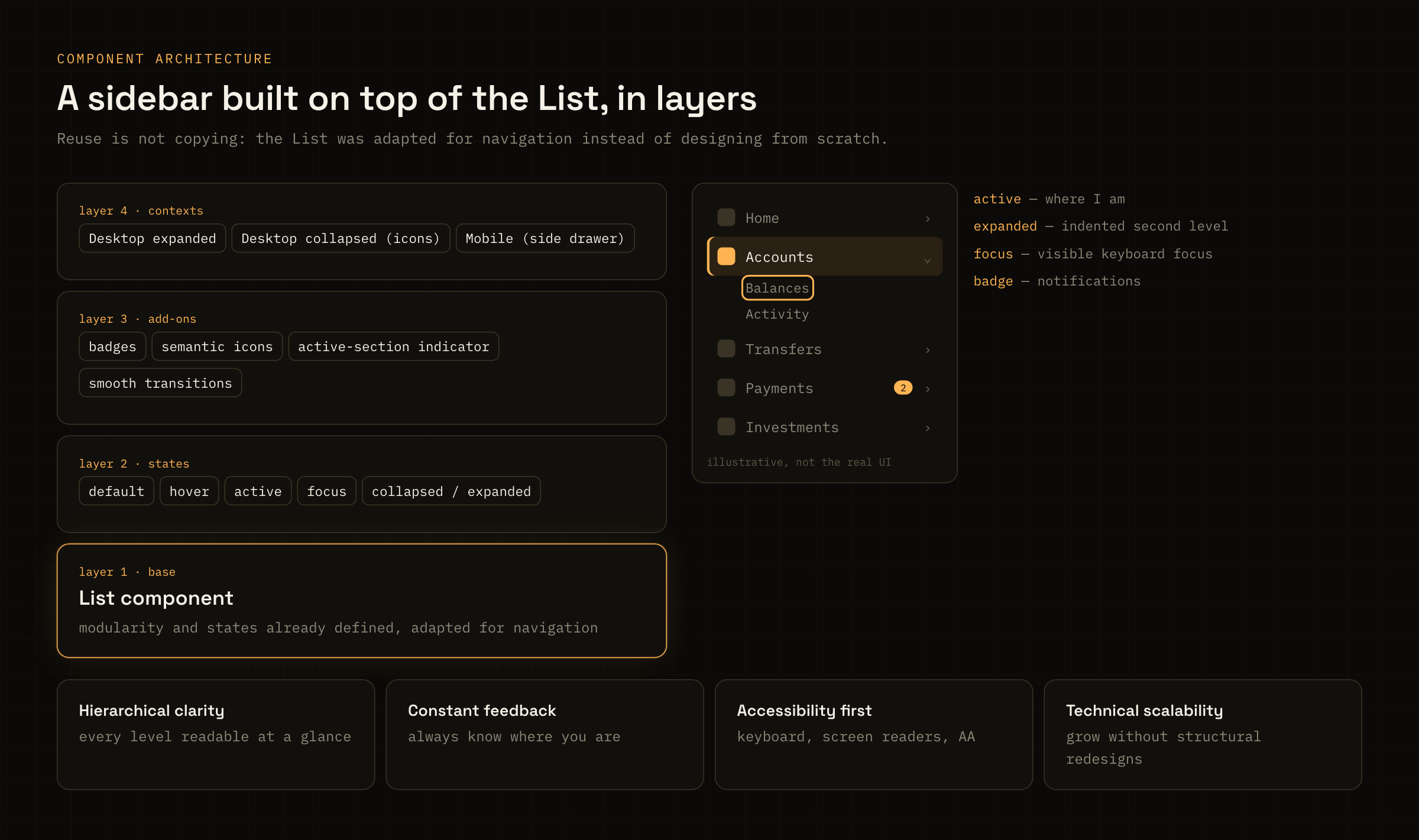The width and height of the screenshot is (1419, 840).
Task: Select the Accounts navigation item
Action: coord(825,257)
